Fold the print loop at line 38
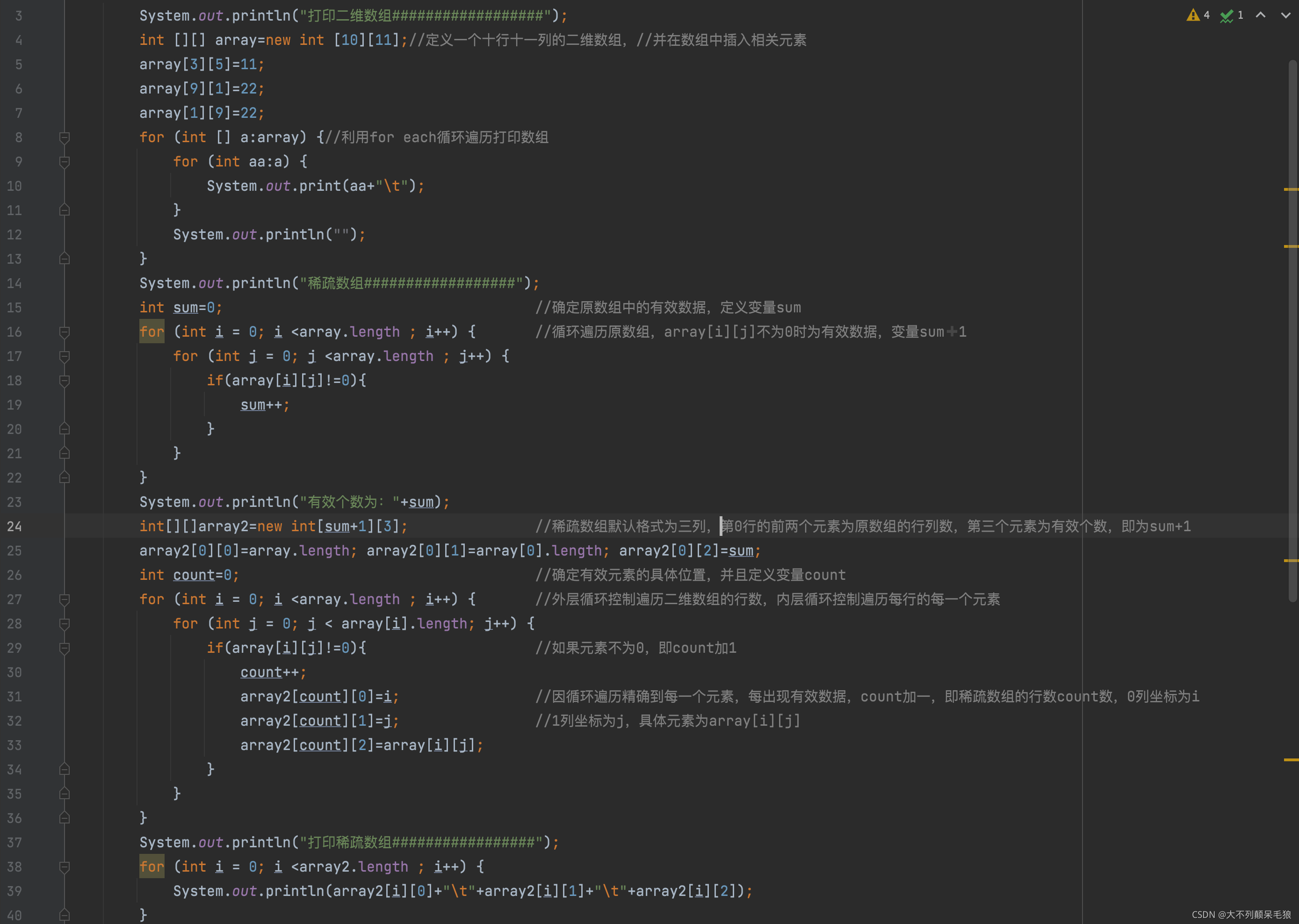This screenshot has width=1299, height=924. (65, 867)
